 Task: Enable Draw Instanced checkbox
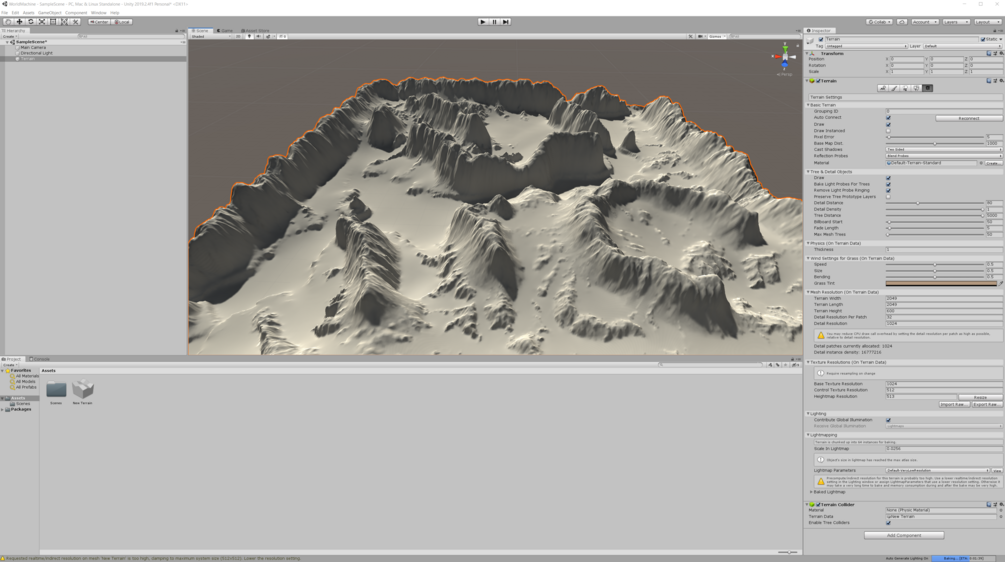click(x=888, y=131)
